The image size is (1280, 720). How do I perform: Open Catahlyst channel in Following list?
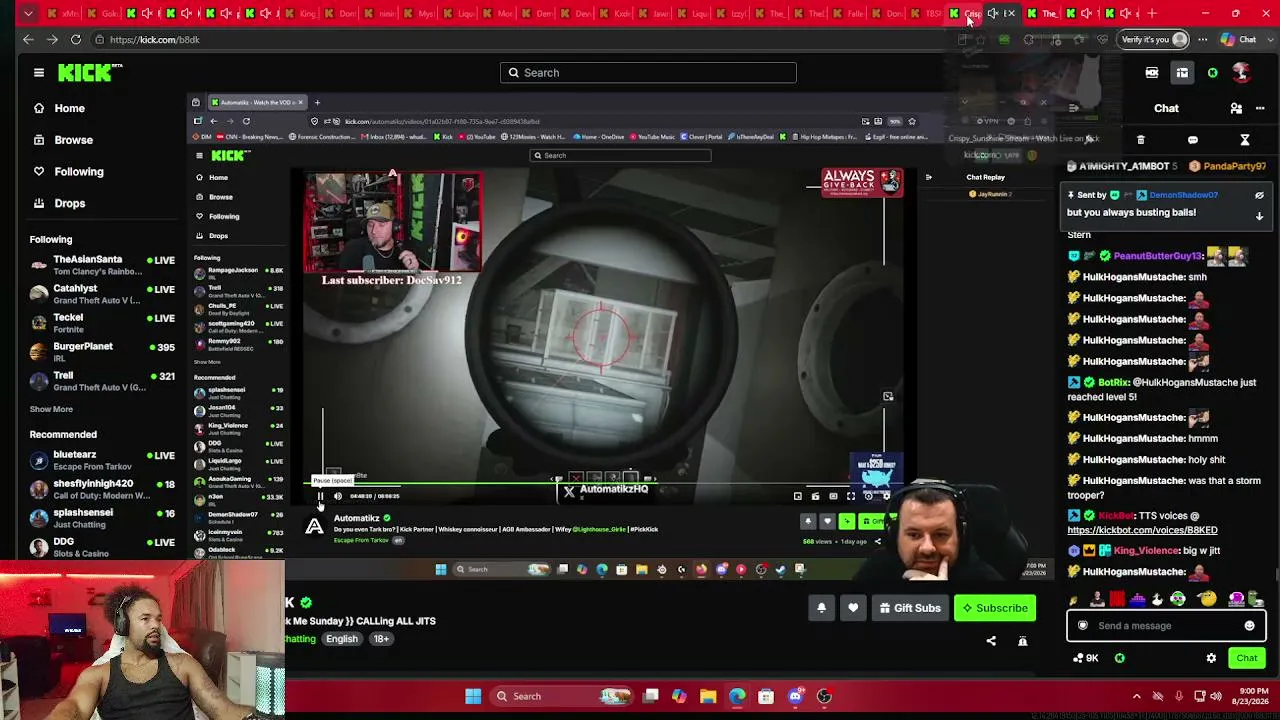pyautogui.click(x=102, y=294)
